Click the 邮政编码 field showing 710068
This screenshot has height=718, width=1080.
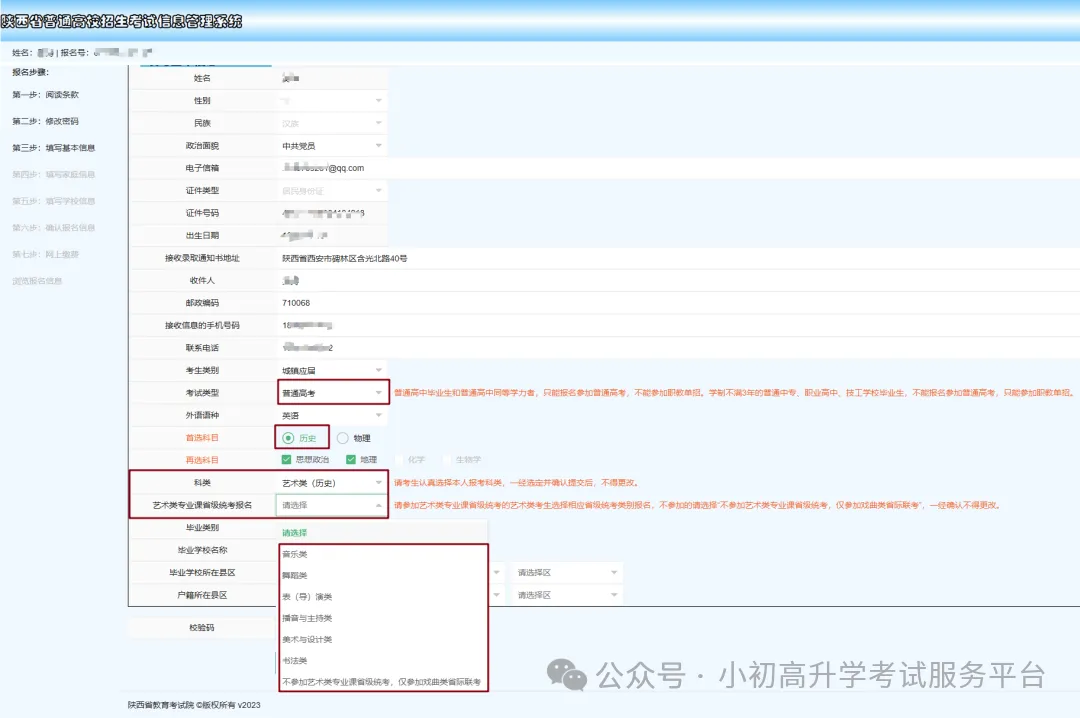click(678, 303)
